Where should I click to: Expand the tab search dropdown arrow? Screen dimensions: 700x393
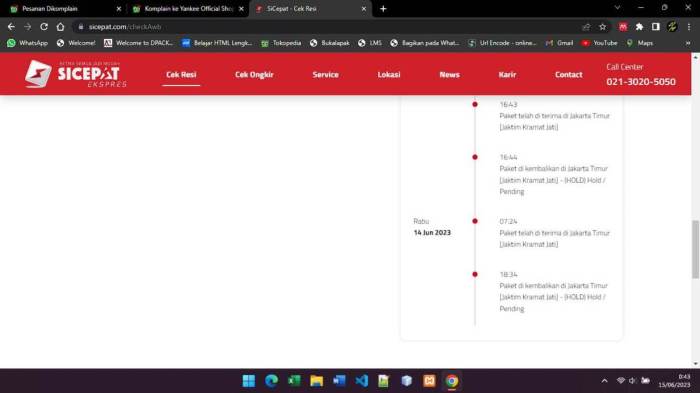click(617, 8)
